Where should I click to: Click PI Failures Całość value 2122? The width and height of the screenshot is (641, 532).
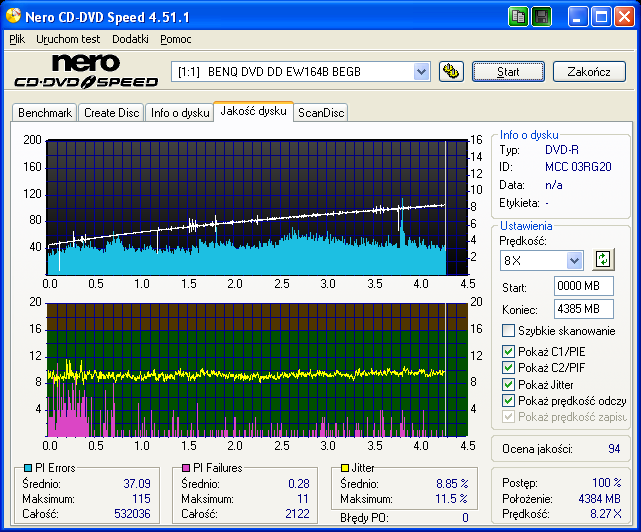click(297, 514)
